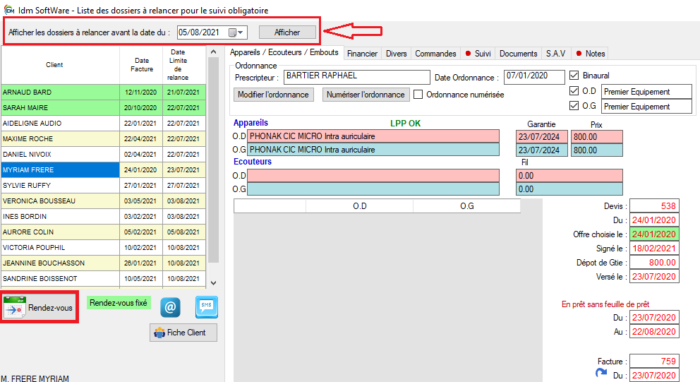700x382 pixels.
Task: Click the Date Facture column header
Action: click(x=142, y=65)
